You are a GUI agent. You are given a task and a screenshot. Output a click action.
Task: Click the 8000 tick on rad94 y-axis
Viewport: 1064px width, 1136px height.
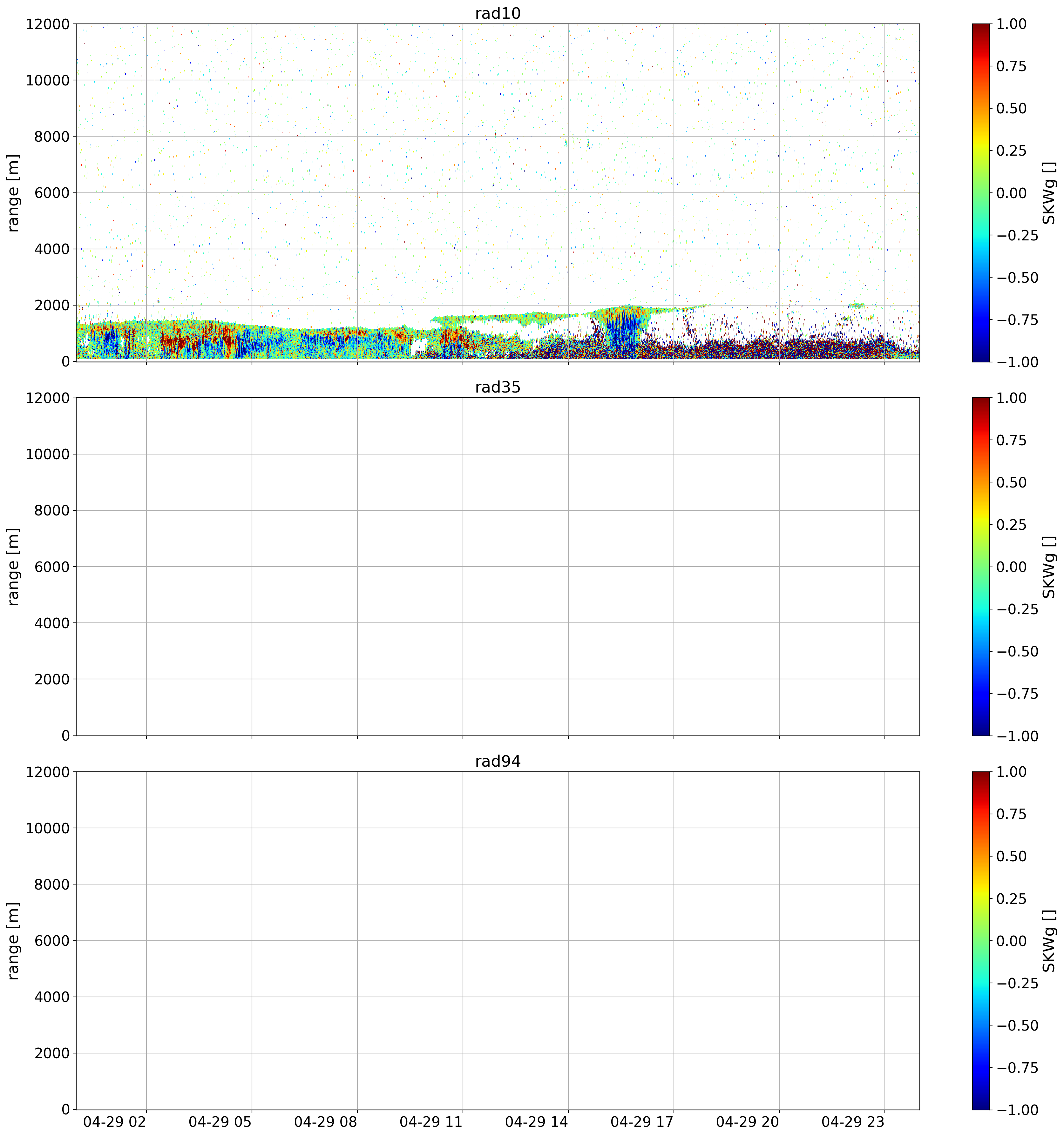tap(52, 884)
